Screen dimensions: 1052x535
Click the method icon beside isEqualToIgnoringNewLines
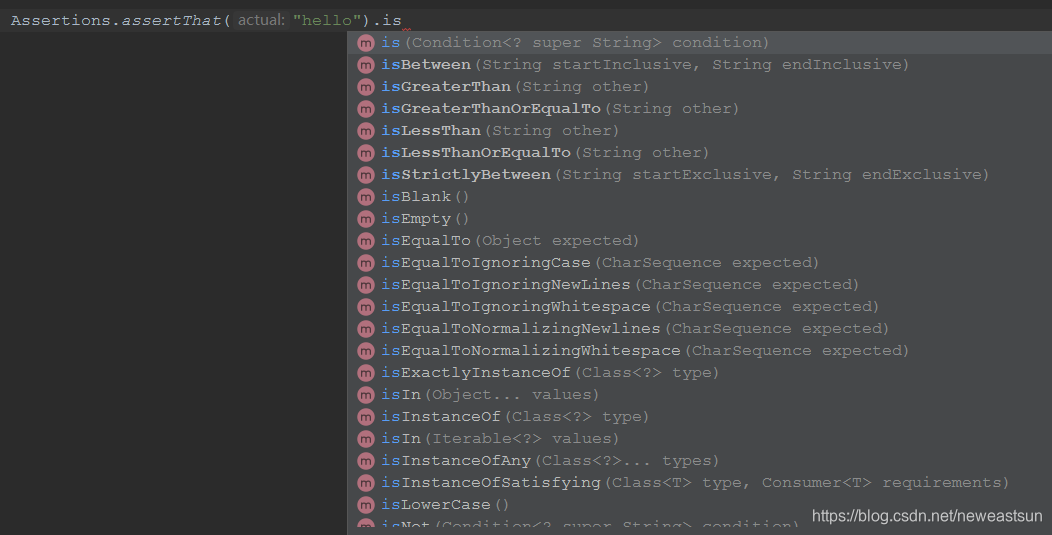[x=366, y=285]
